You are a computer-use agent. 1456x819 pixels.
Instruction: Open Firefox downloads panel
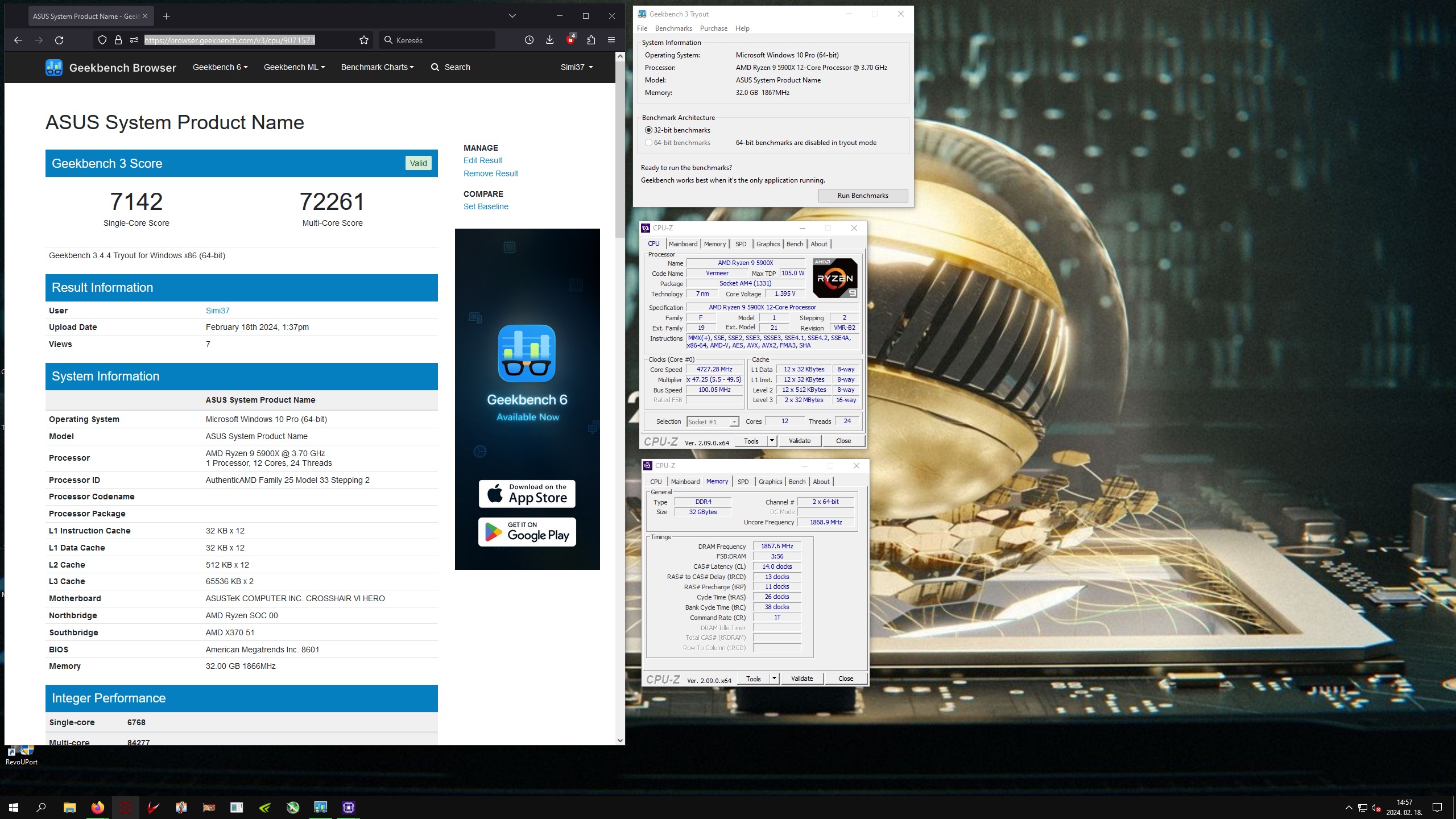549,40
